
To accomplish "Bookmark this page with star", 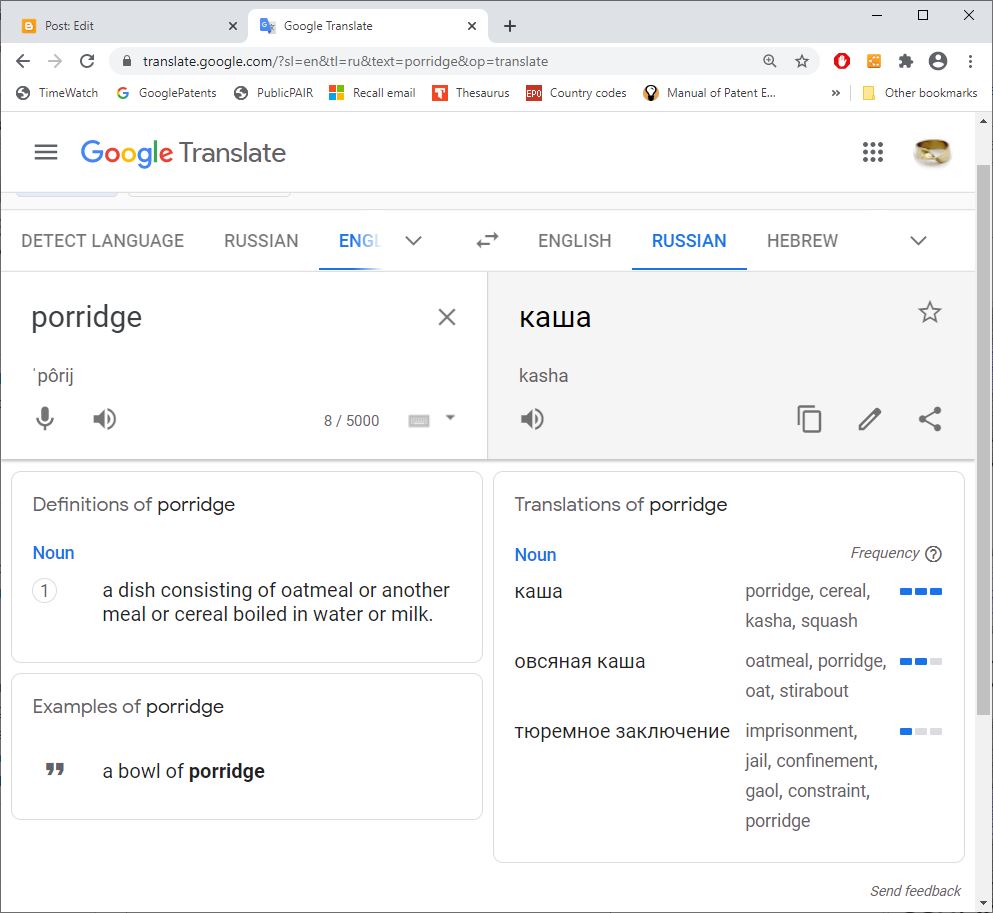I will 802,61.
